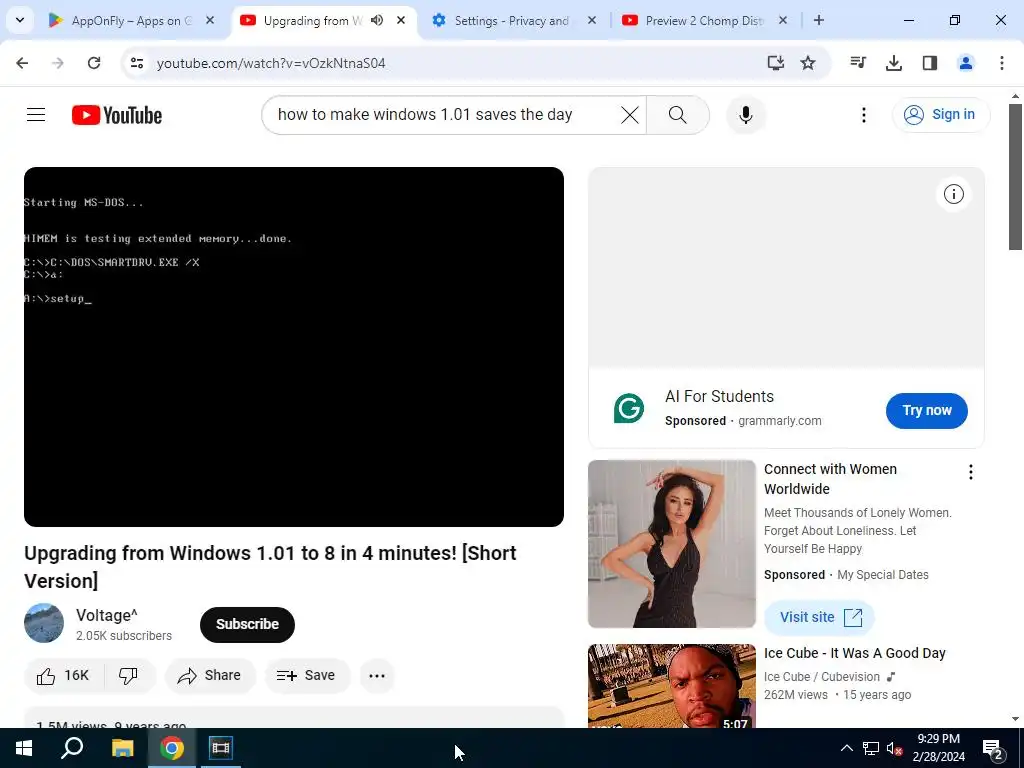1024x768 pixels.
Task: Open the Voltage^ channel name link
Action: click(106, 615)
